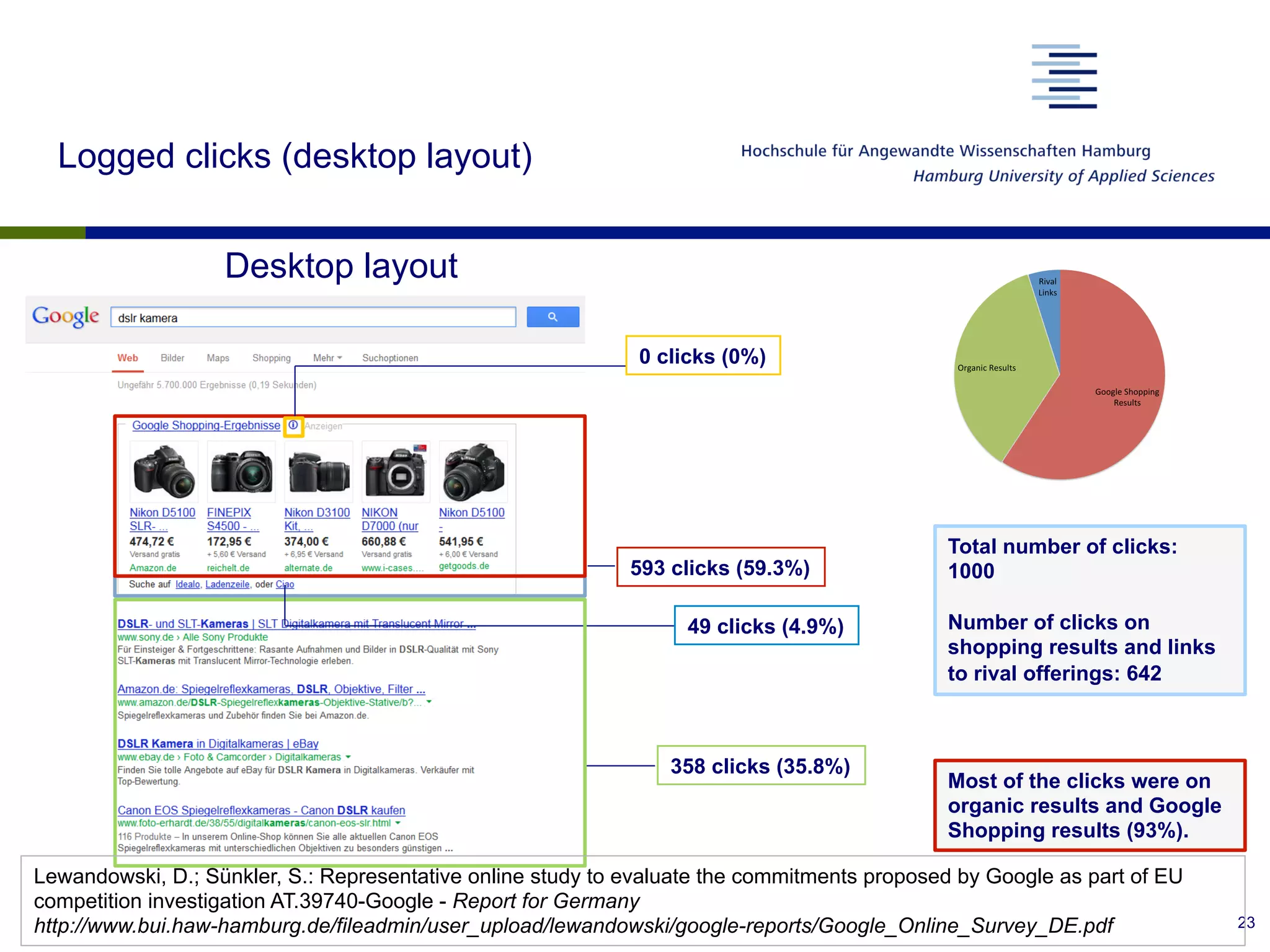The width and height of the screenshot is (1270, 952).
Task: Open the Amazon.de Spiegelreflexkameras result
Action: tap(271, 689)
